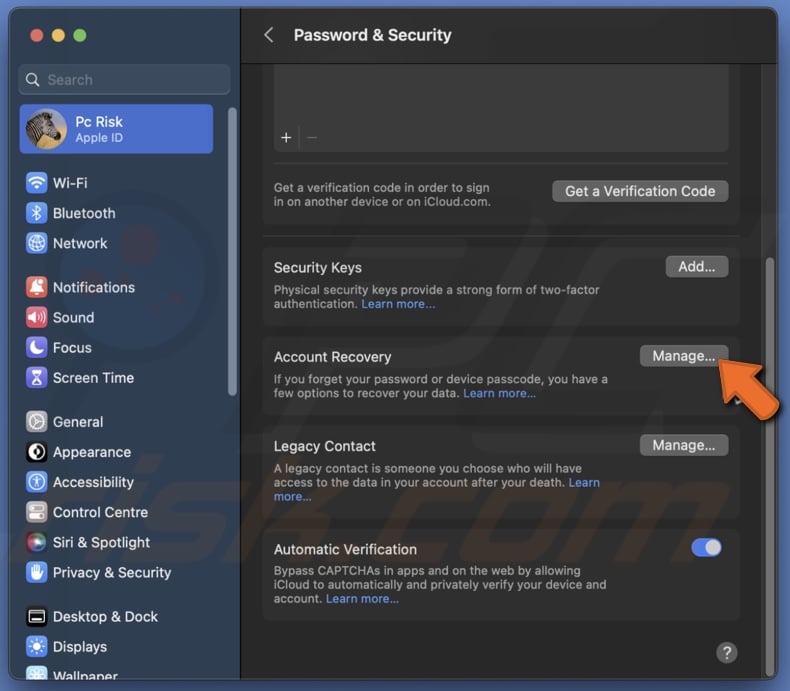Open Learn more link under Security Keys
The height and width of the screenshot is (691, 790).
[398, 304]
